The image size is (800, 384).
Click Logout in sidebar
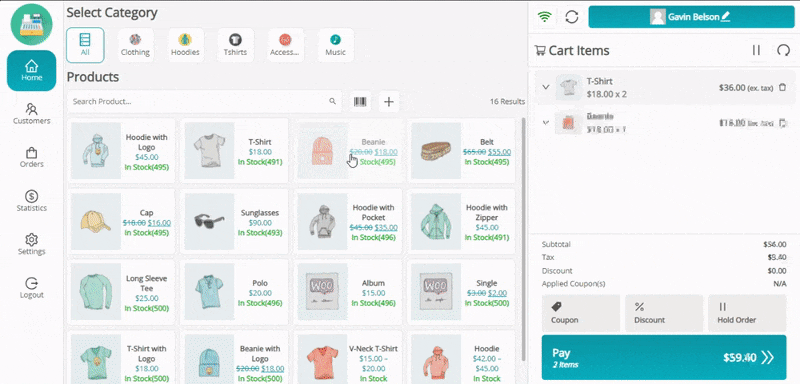tap(32, 288)
